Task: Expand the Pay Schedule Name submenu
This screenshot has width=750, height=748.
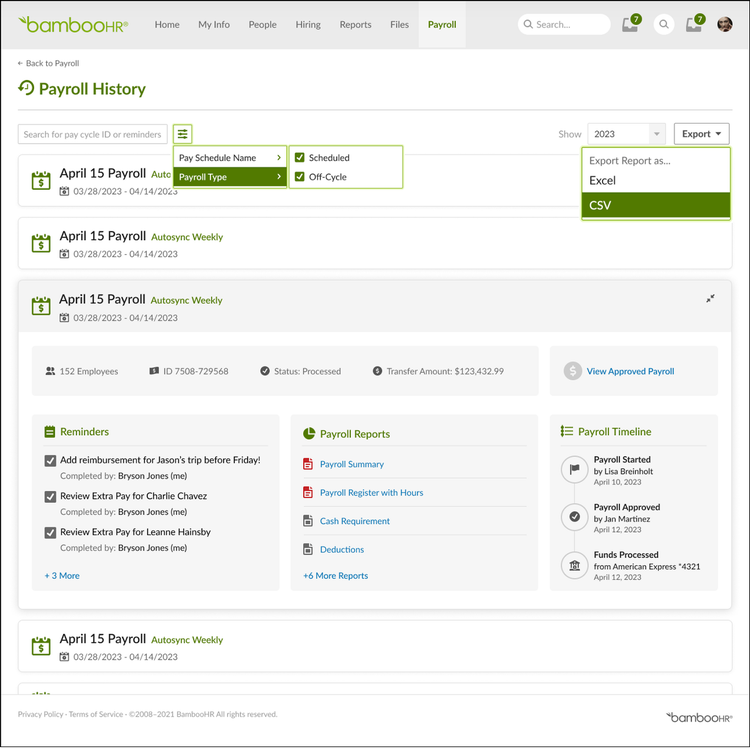Action: 230,157
